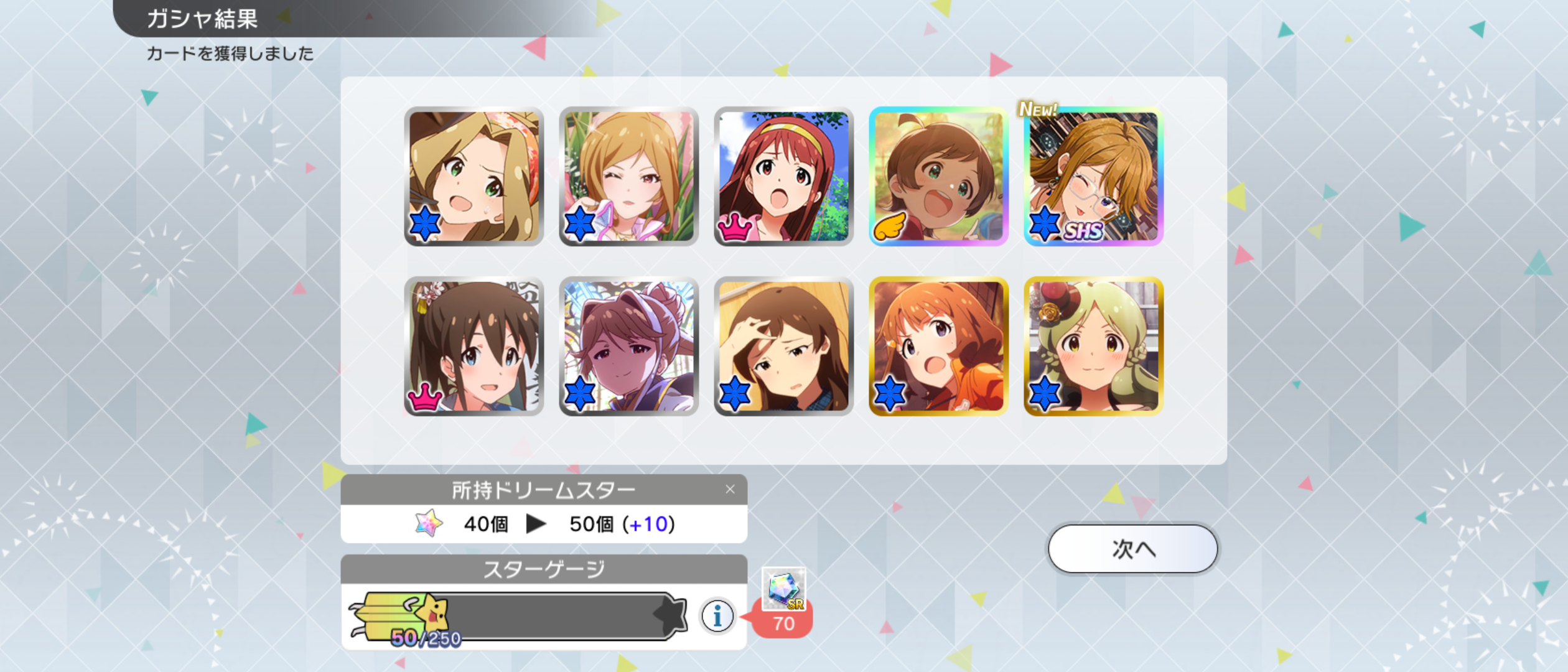Tap the 次へ button

click(x=1132, y=549)
